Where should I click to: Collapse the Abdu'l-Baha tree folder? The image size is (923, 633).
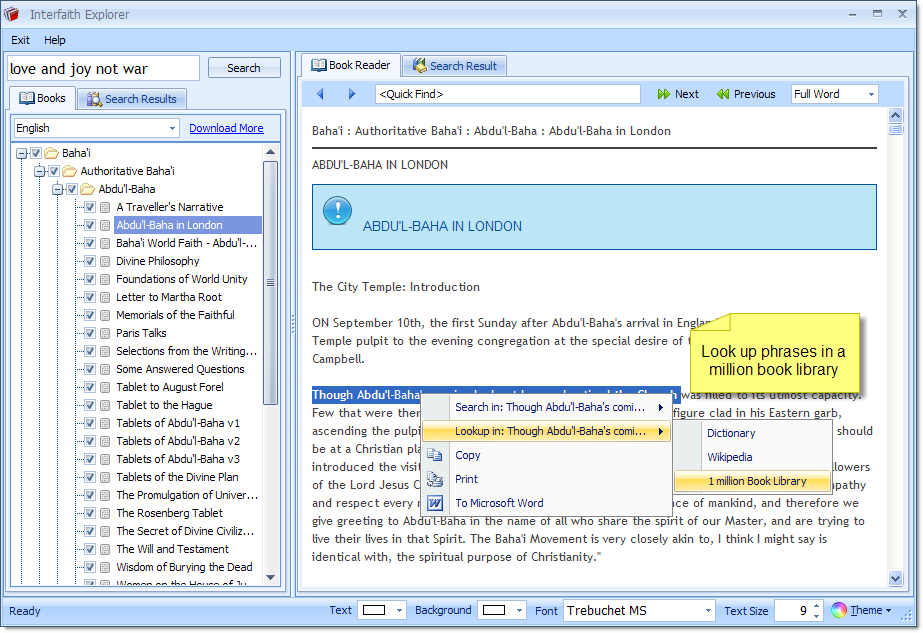coord(58,189)
